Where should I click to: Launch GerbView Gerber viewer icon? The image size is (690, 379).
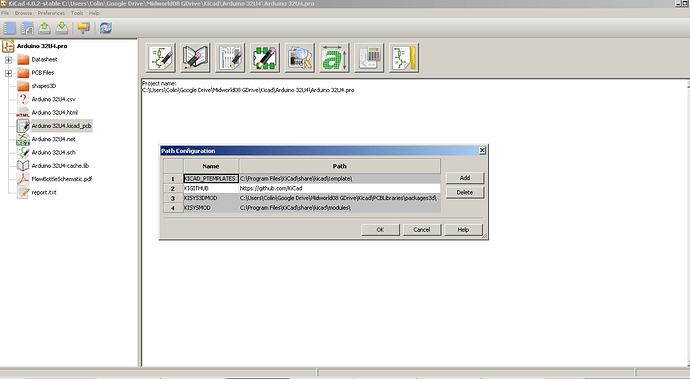(x=300, y=58)
